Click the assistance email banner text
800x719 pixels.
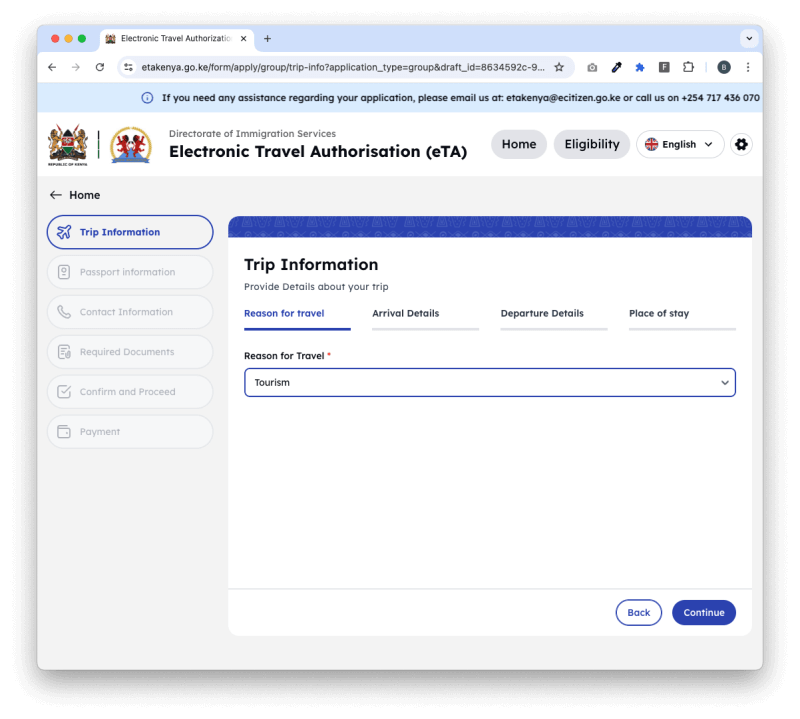click(460, 98)
